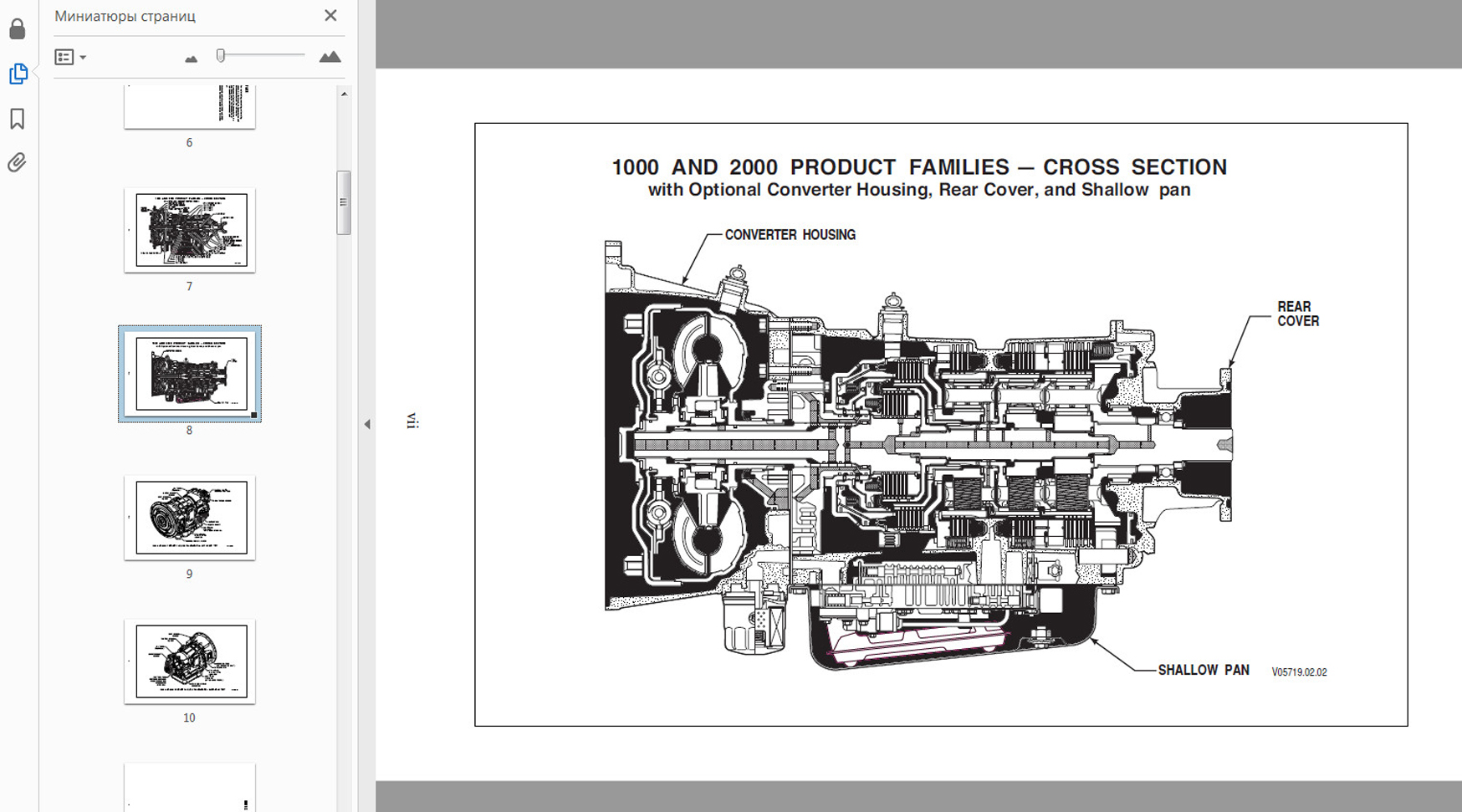Open the bookmarks panel icon

[x=18, y=119]
